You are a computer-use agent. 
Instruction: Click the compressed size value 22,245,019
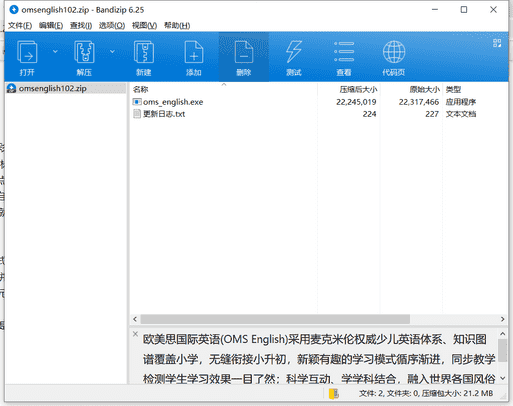pyautogui.click(x=356, y=102)
